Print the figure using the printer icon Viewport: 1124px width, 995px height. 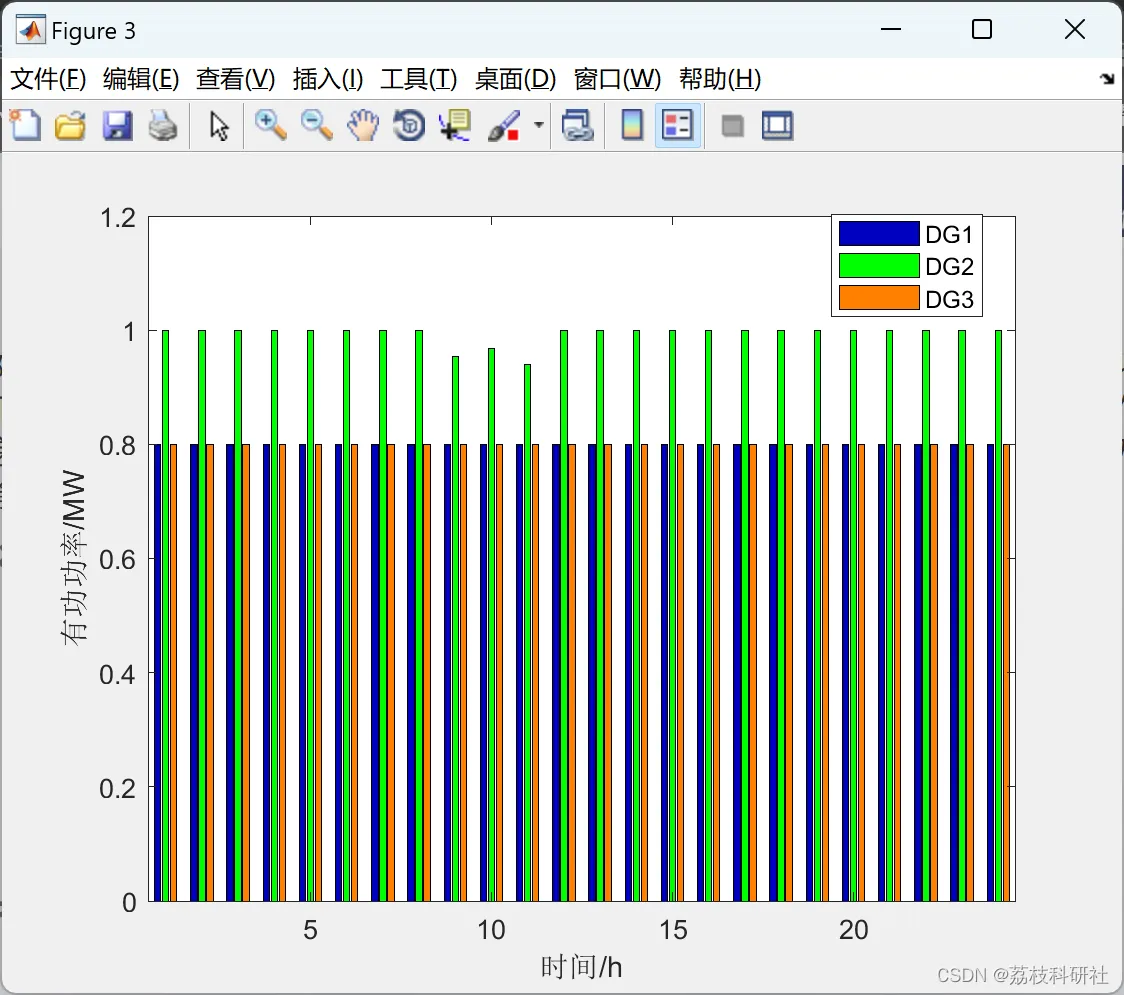point(163,126)
